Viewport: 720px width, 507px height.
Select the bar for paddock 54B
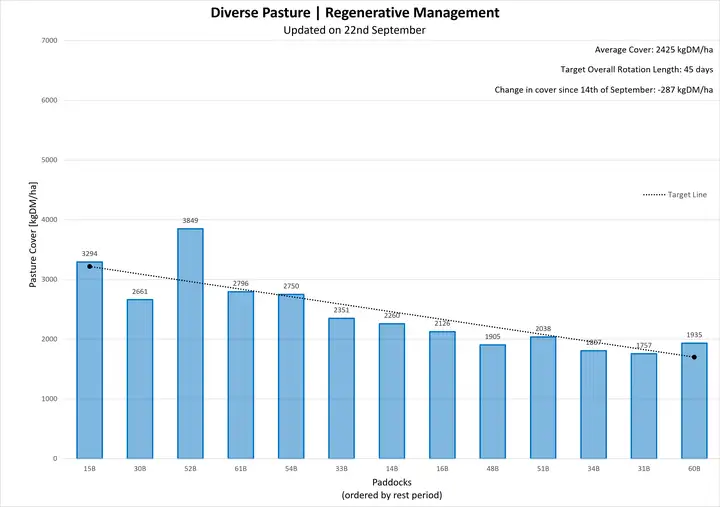point(291,376)
